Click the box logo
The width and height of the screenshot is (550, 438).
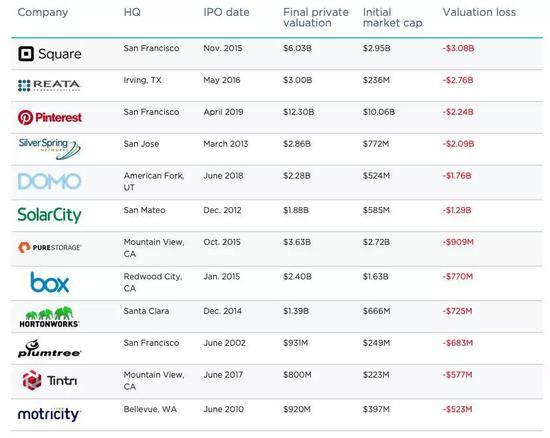49,282
